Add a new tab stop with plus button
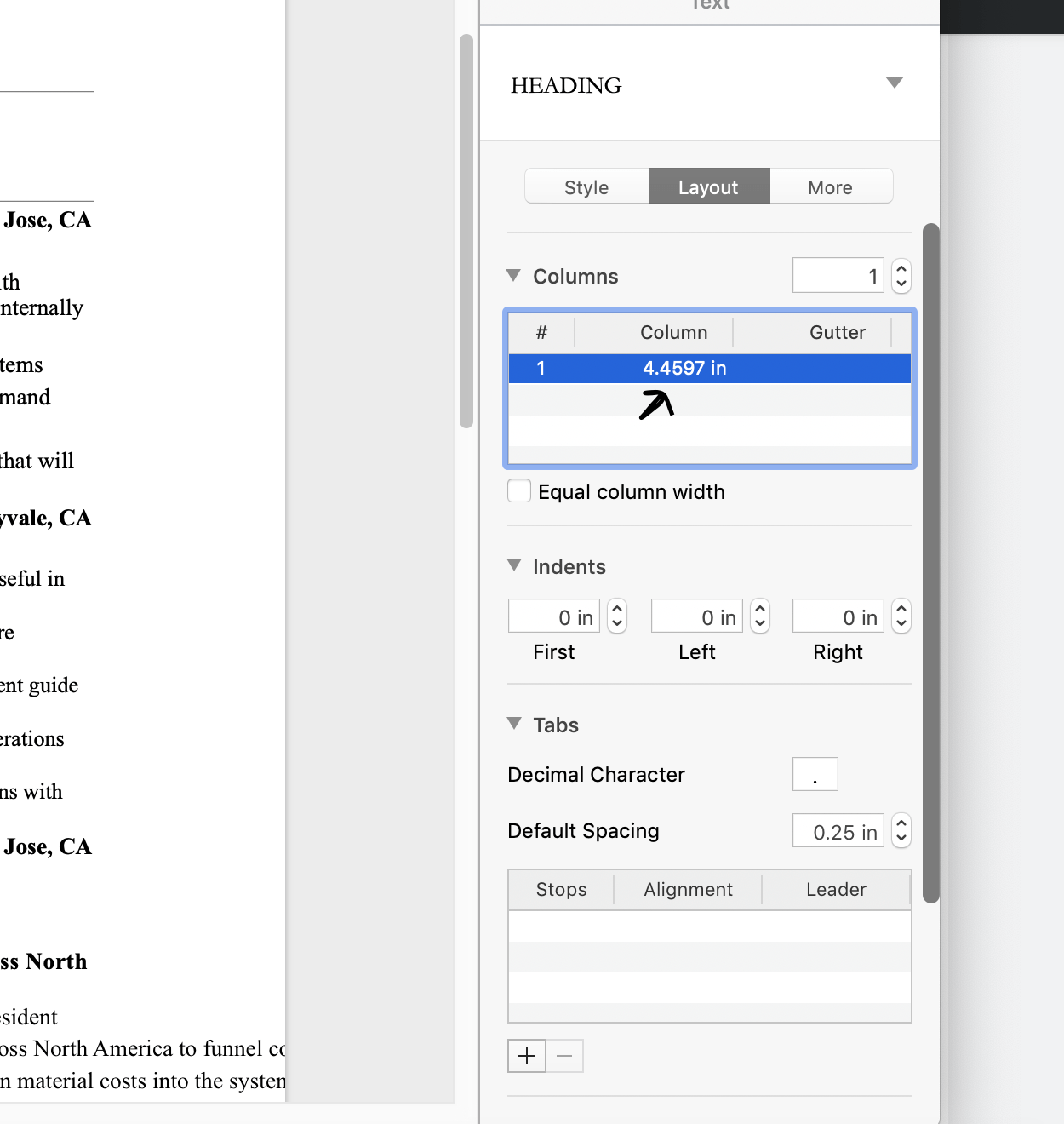The image size is (1064, 1124). click(x=527, y=1055)
